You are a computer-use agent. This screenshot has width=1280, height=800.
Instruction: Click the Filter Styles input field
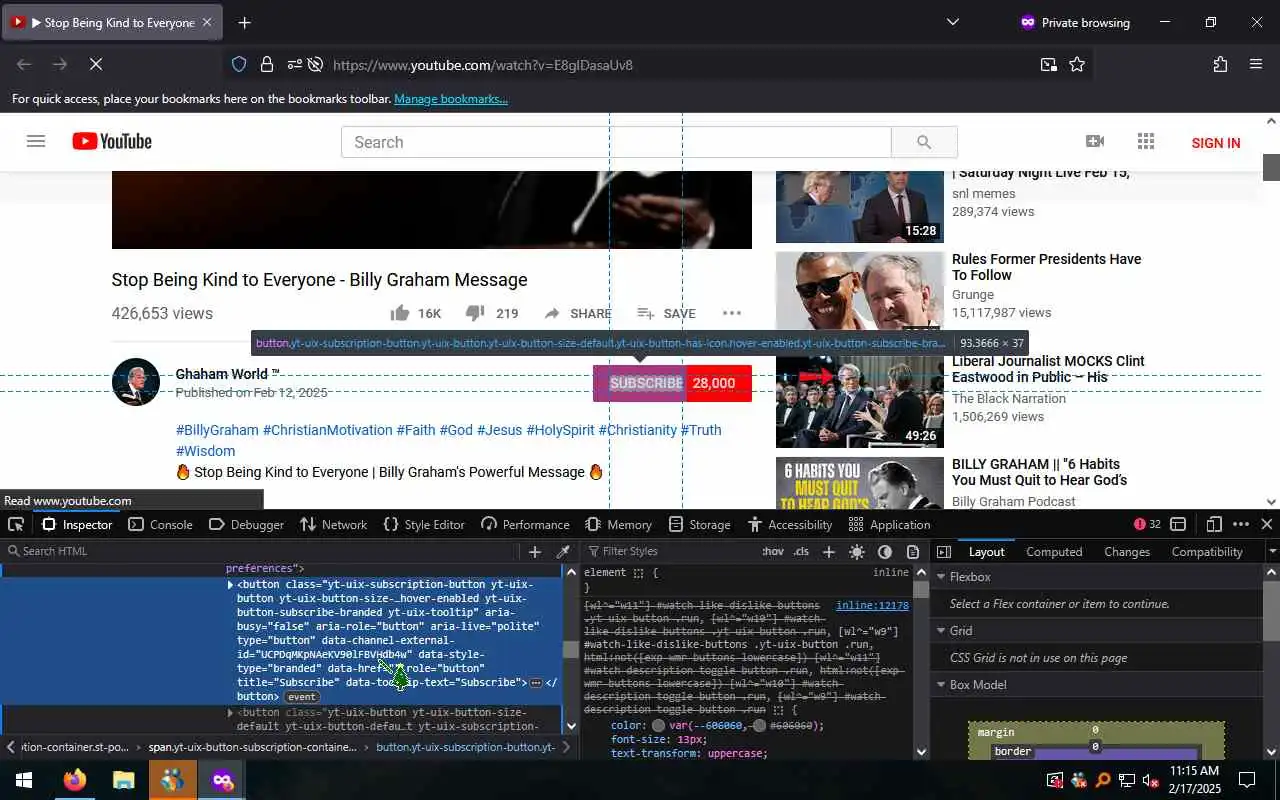coord(670,552)
